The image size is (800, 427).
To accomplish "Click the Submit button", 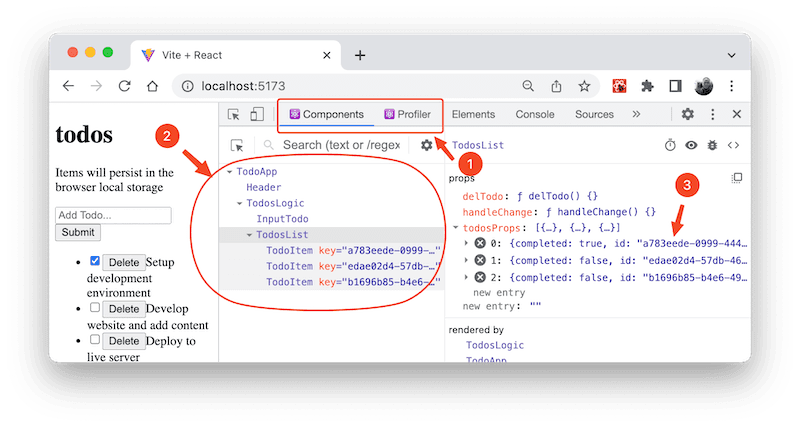I will 78,233.
